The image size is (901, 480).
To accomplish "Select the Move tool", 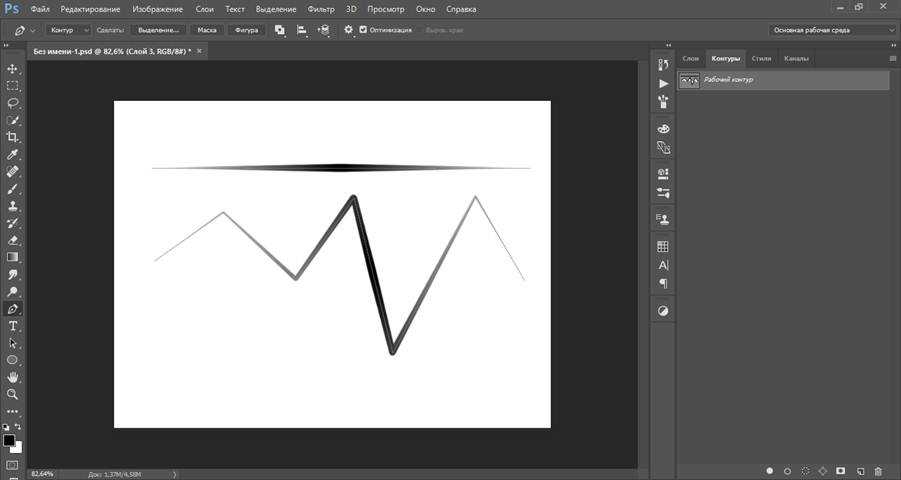I will tap(13, 69).
